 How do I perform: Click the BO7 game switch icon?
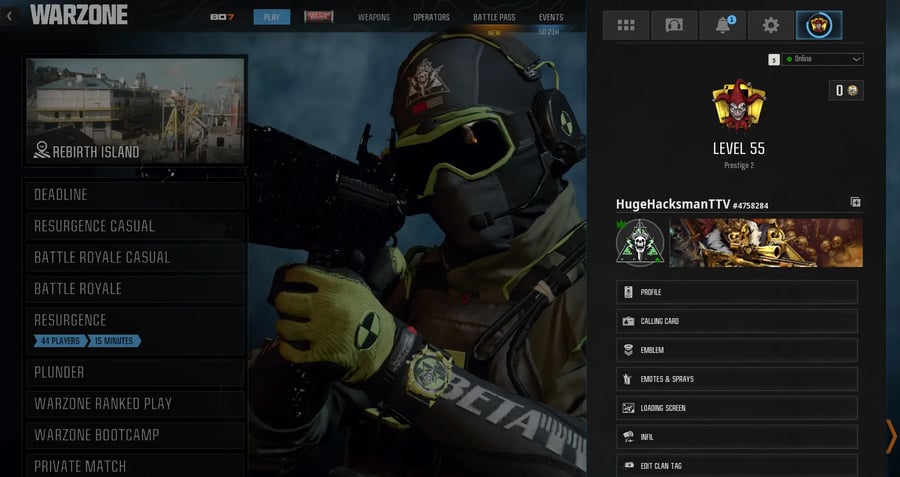pos(221,17)
